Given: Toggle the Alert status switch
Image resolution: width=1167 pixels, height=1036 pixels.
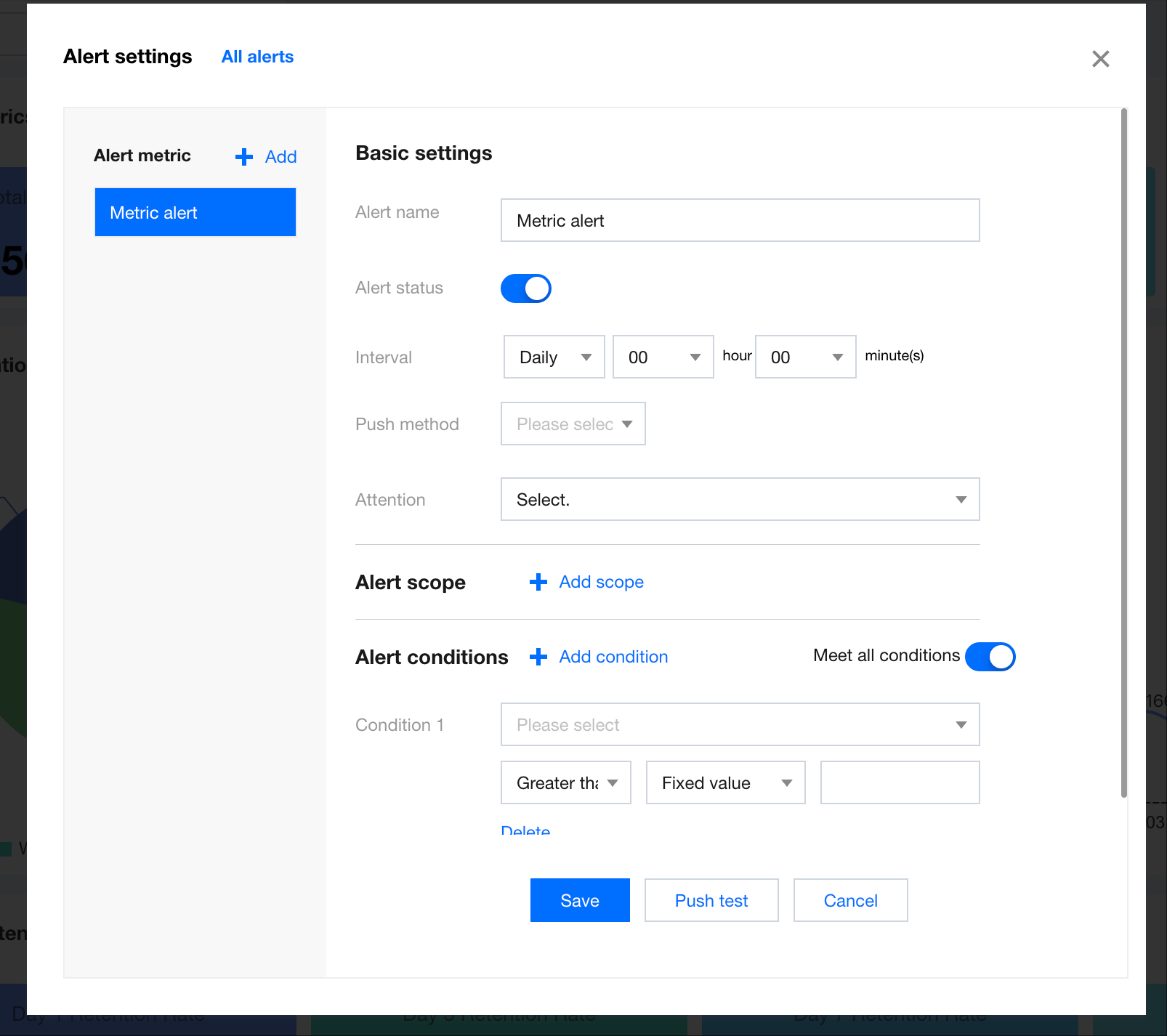Looking at the screenshot, I should [x=525, y=288].
